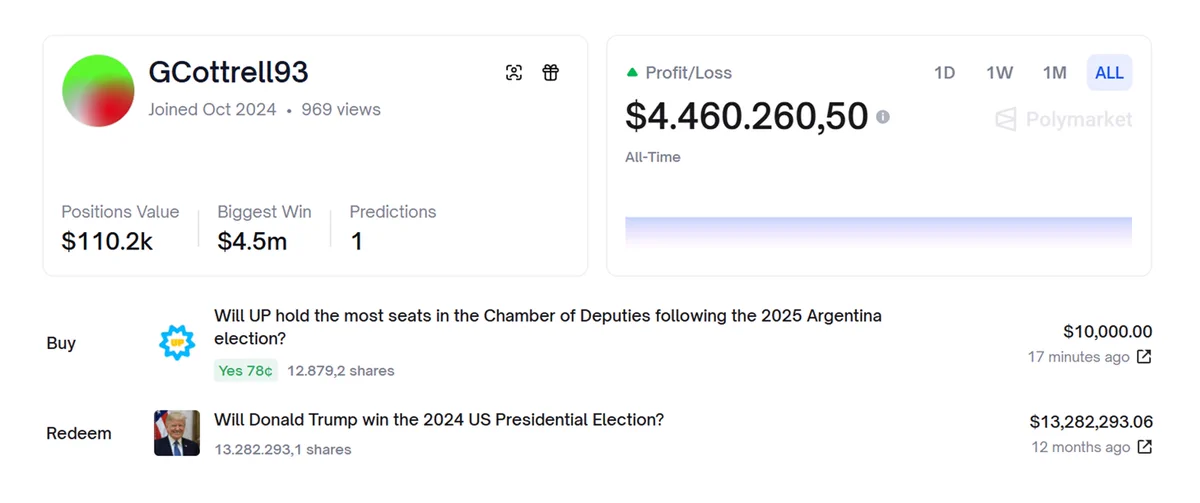Click the profit/loss chart area

pos(878,232)
